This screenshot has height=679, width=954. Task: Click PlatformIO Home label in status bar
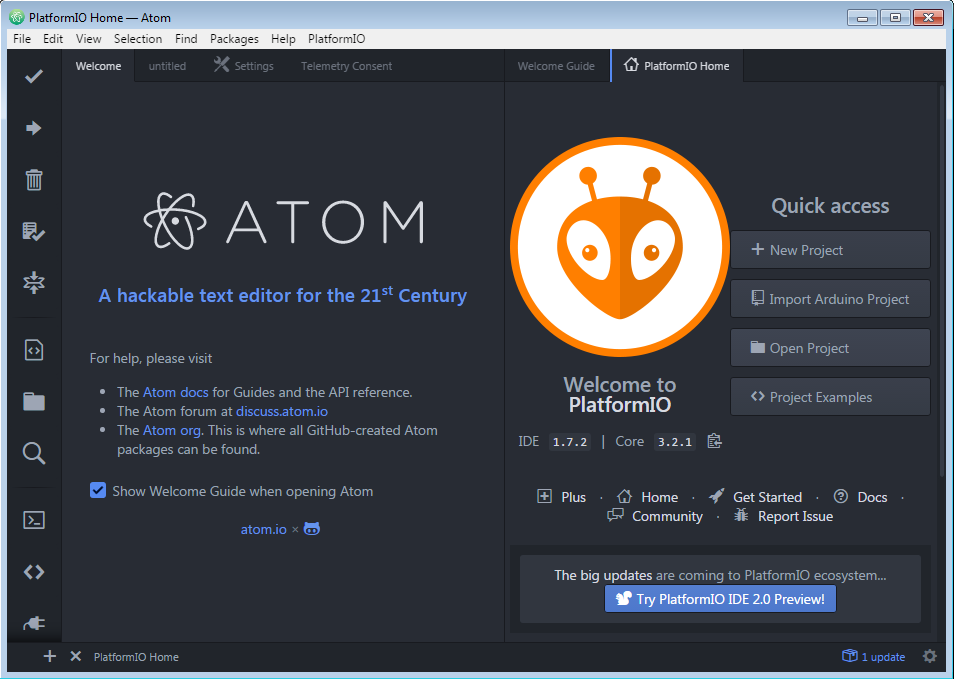pyautogui.click(x=136, y=657)
